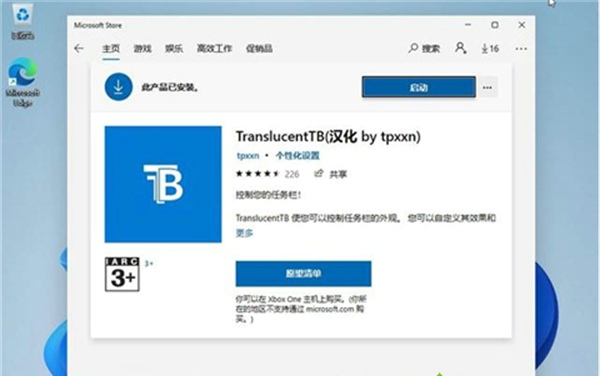Open the user account icon
The width and height of the screenshot is (600, 376).
[x=461, y=48]
